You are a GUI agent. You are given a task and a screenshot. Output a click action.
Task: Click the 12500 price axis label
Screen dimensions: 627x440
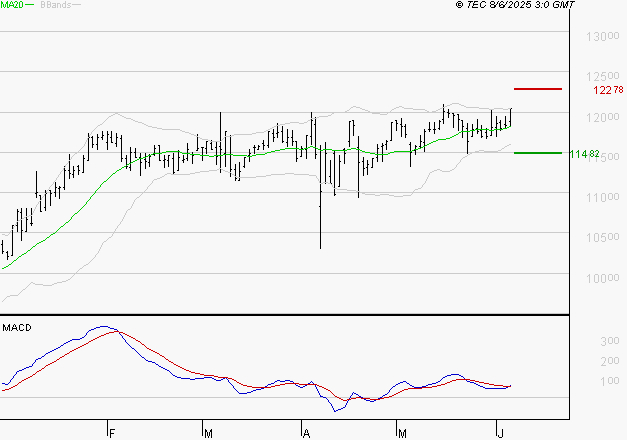pos(603,76)
